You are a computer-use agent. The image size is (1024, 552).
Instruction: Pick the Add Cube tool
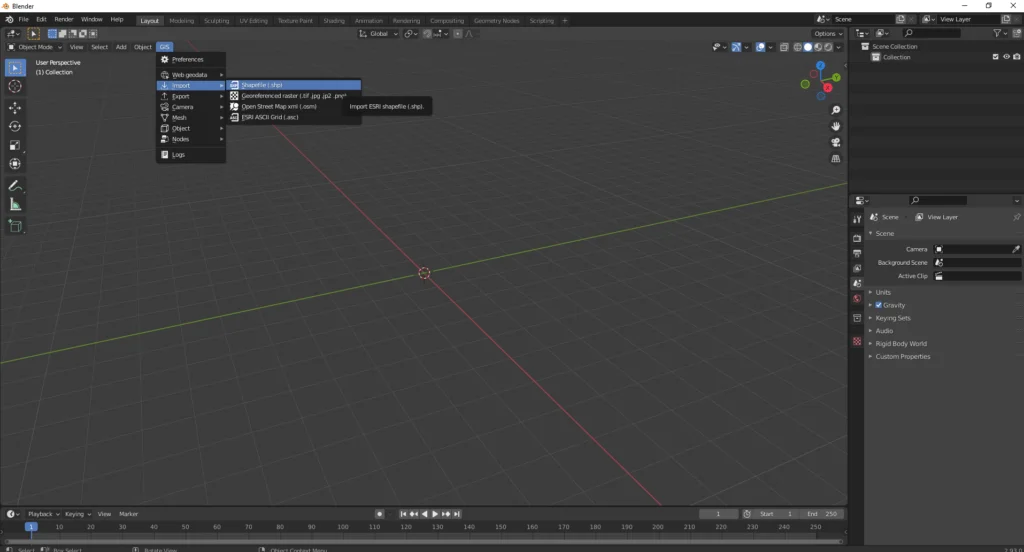(15, 227)
